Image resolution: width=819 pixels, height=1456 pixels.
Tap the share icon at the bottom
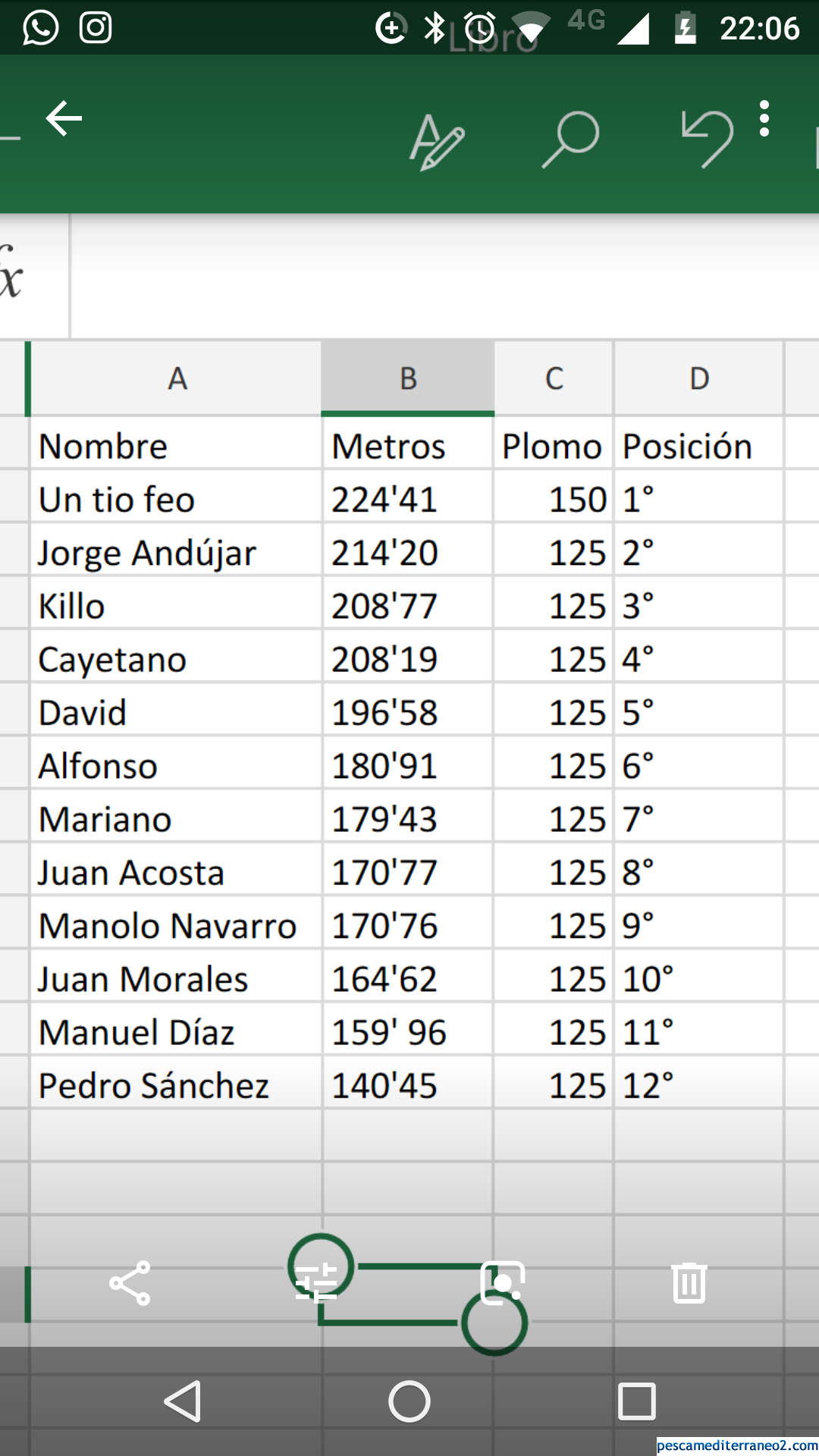coord(130,1283)
